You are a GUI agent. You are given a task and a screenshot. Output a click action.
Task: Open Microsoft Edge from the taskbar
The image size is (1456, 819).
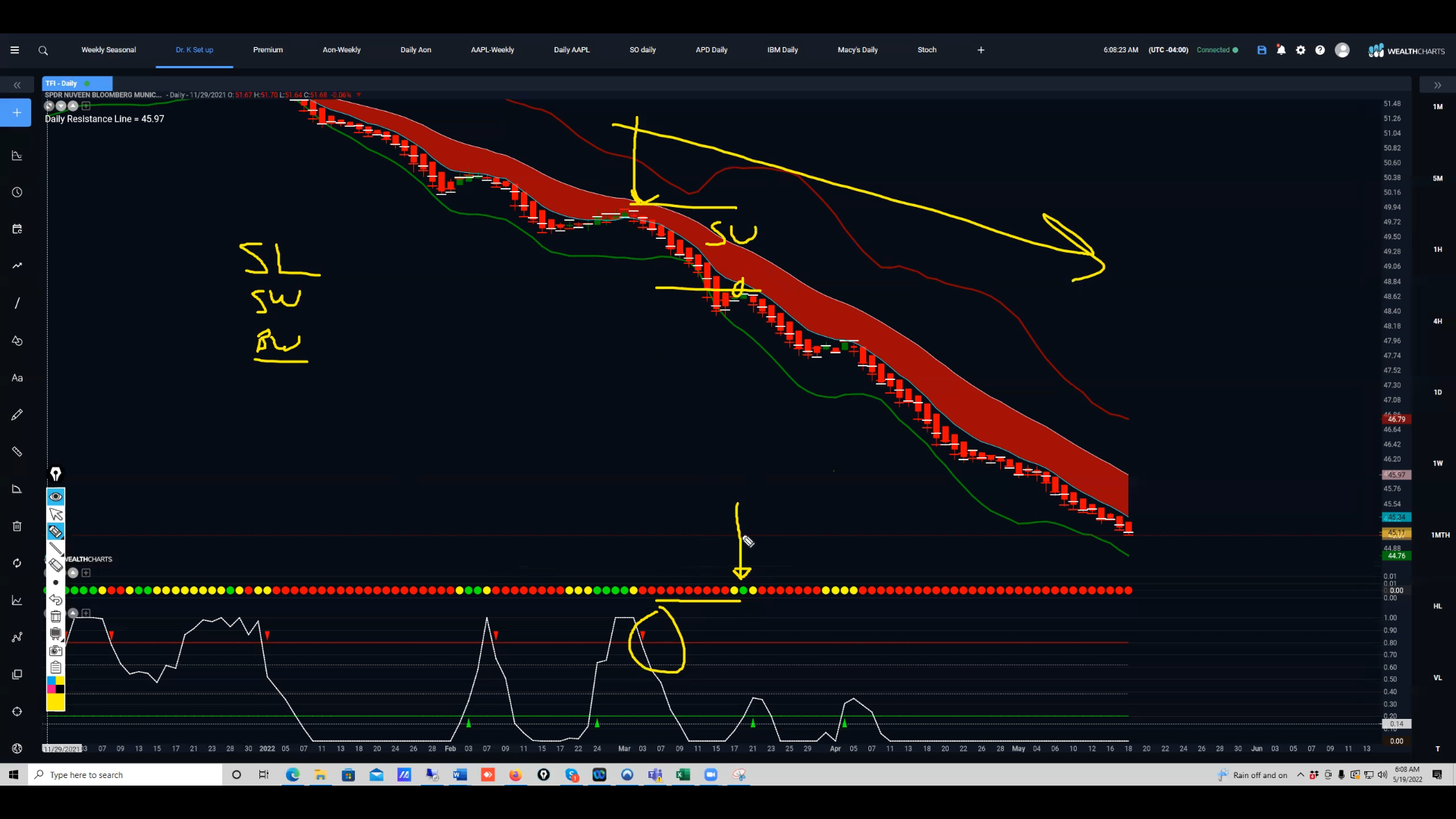coord(293,774)
